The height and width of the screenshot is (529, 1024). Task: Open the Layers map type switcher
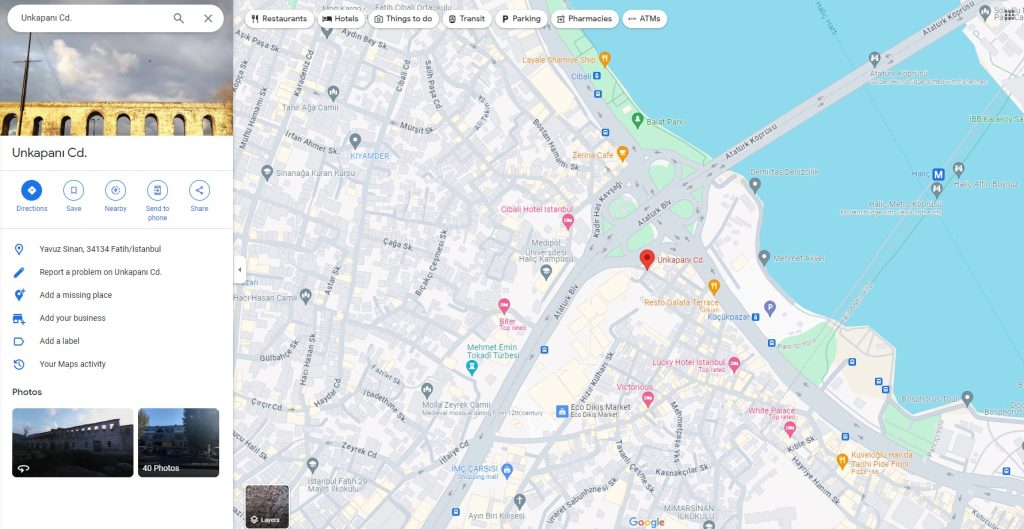click(x=267, y=506)
